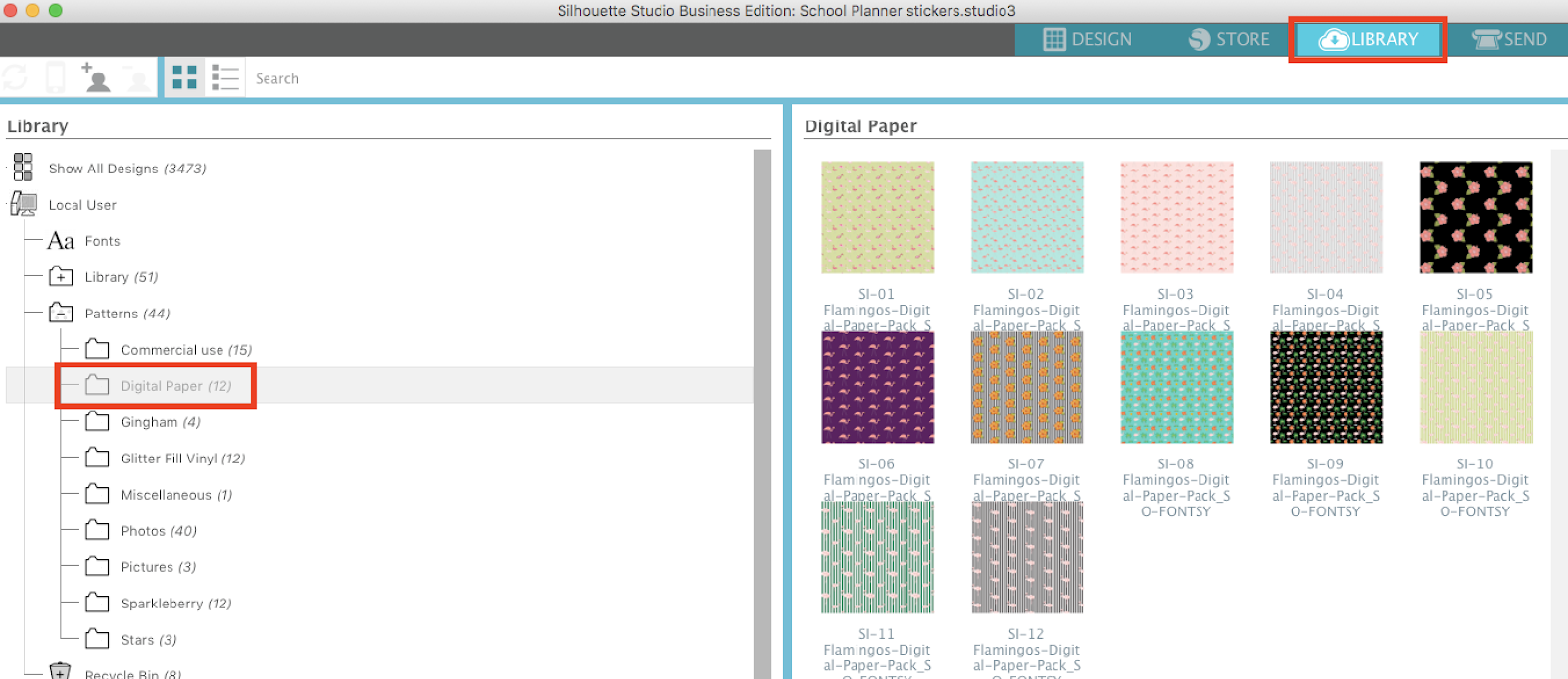Click the SI-10 Flamingos-Digital-Paper-Pack label
The height and width of the screenshot is (679, 1568).
[x=1475, y=488]
